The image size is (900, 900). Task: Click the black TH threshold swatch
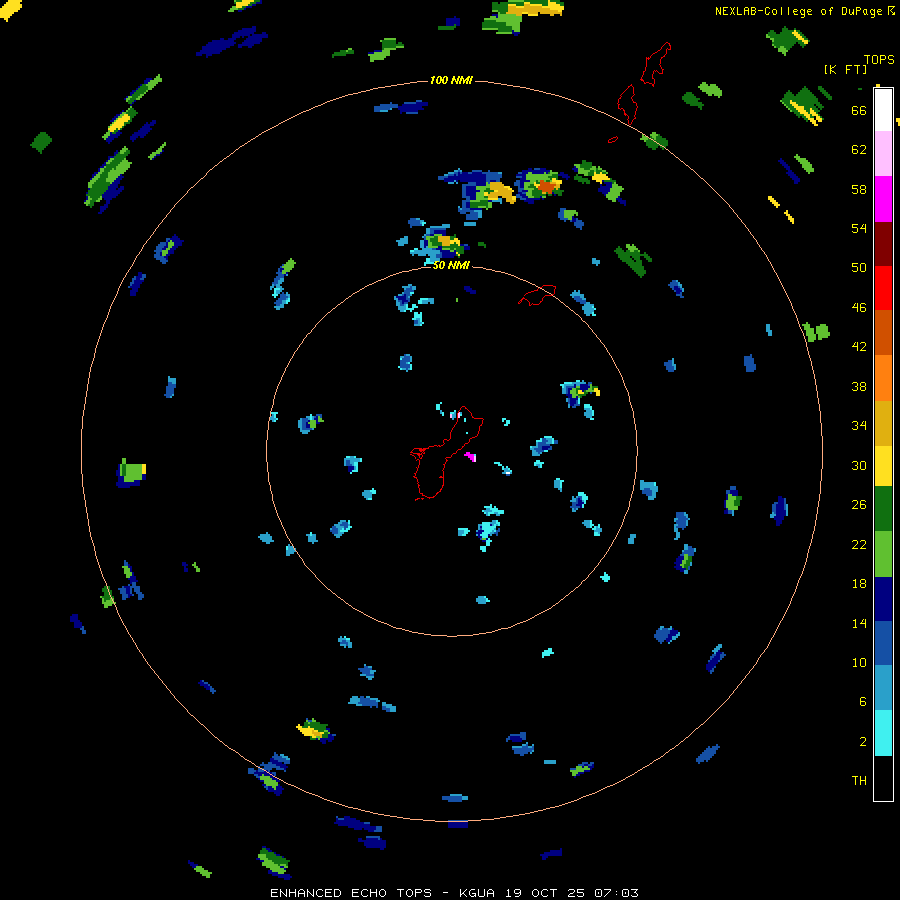click(883, 778)
